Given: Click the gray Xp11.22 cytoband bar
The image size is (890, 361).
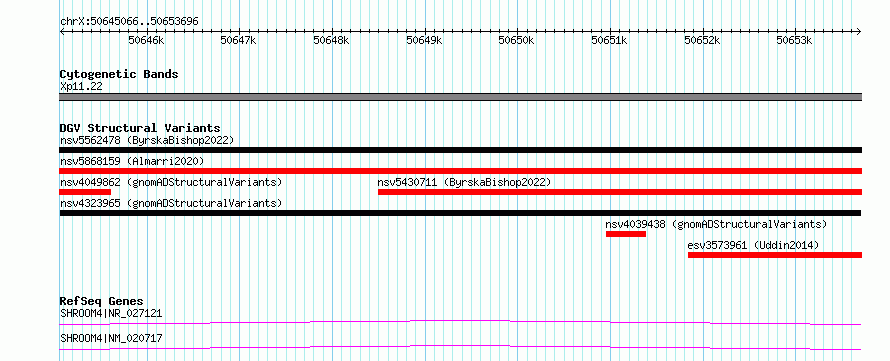Looking at the screenshot, I should tap(460, 97).
